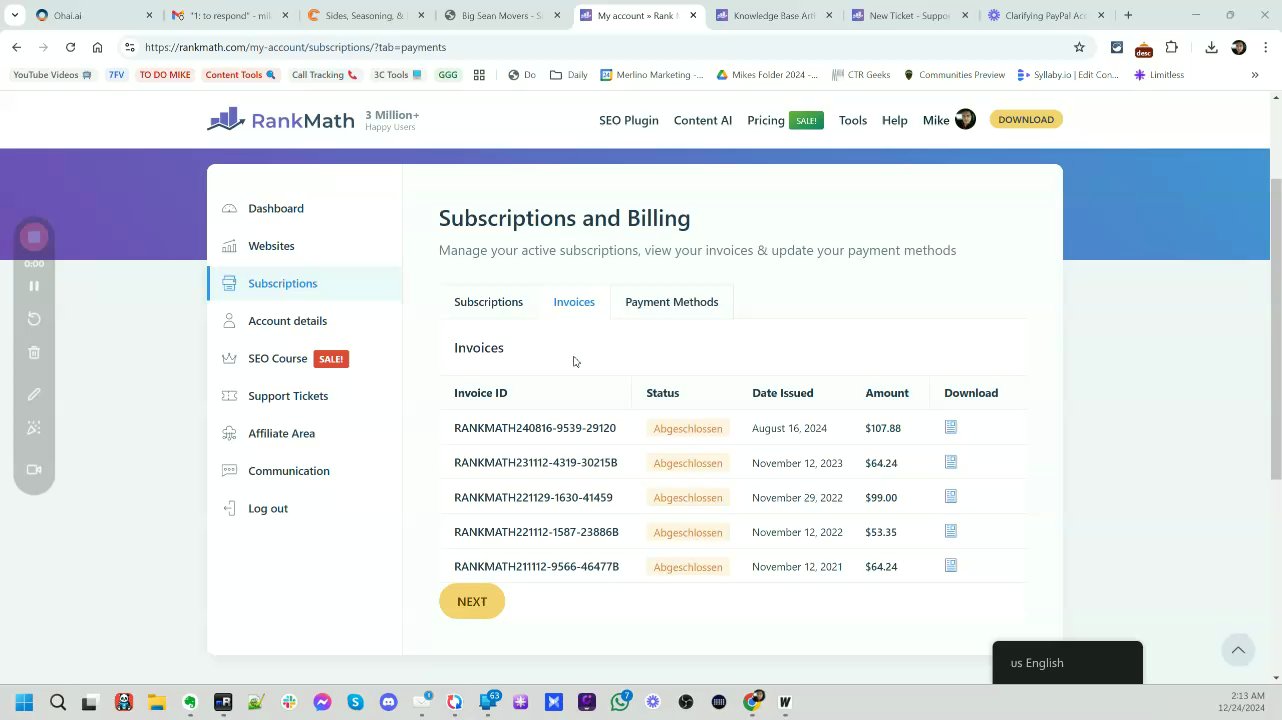Toggle recorder confetti effects icon
The height and width of the screenshot is (720, 1282).
[x=34, y=428]
